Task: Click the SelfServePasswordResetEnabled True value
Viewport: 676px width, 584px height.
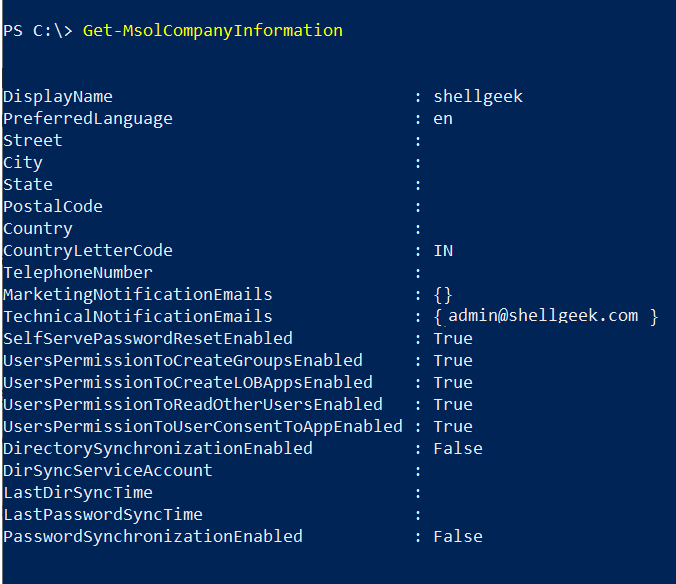Action: pos(453,339)
